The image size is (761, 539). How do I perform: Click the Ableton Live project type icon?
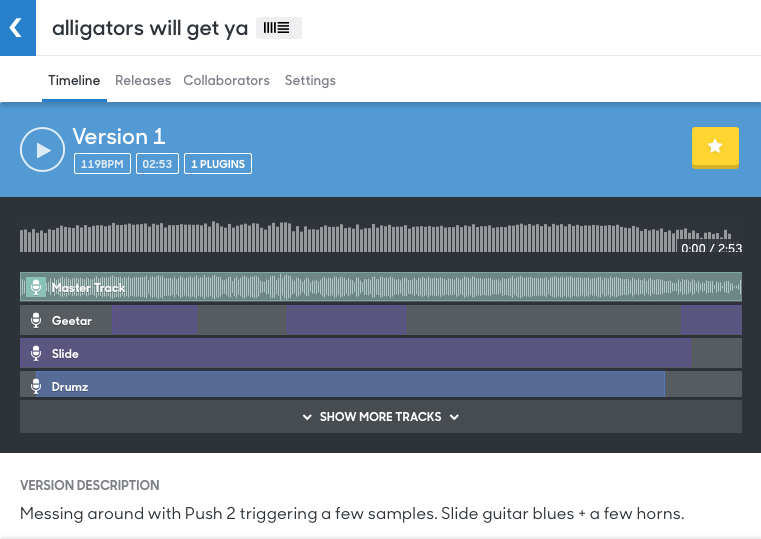click(279, 28)
